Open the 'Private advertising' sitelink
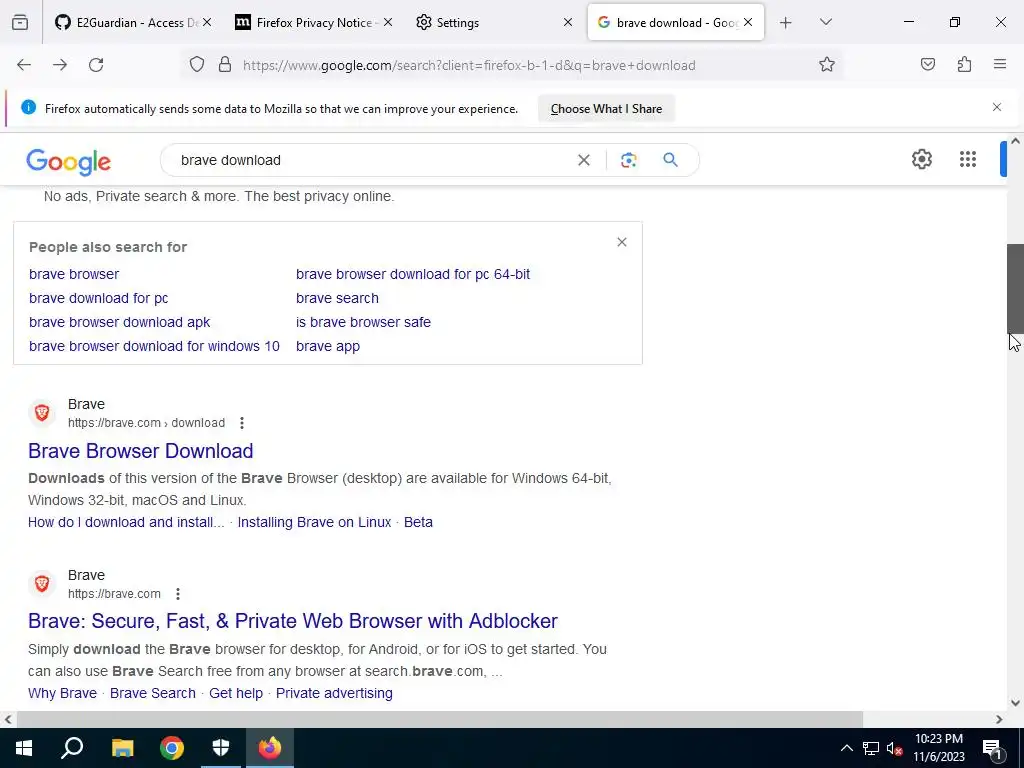 pos(334,694)
